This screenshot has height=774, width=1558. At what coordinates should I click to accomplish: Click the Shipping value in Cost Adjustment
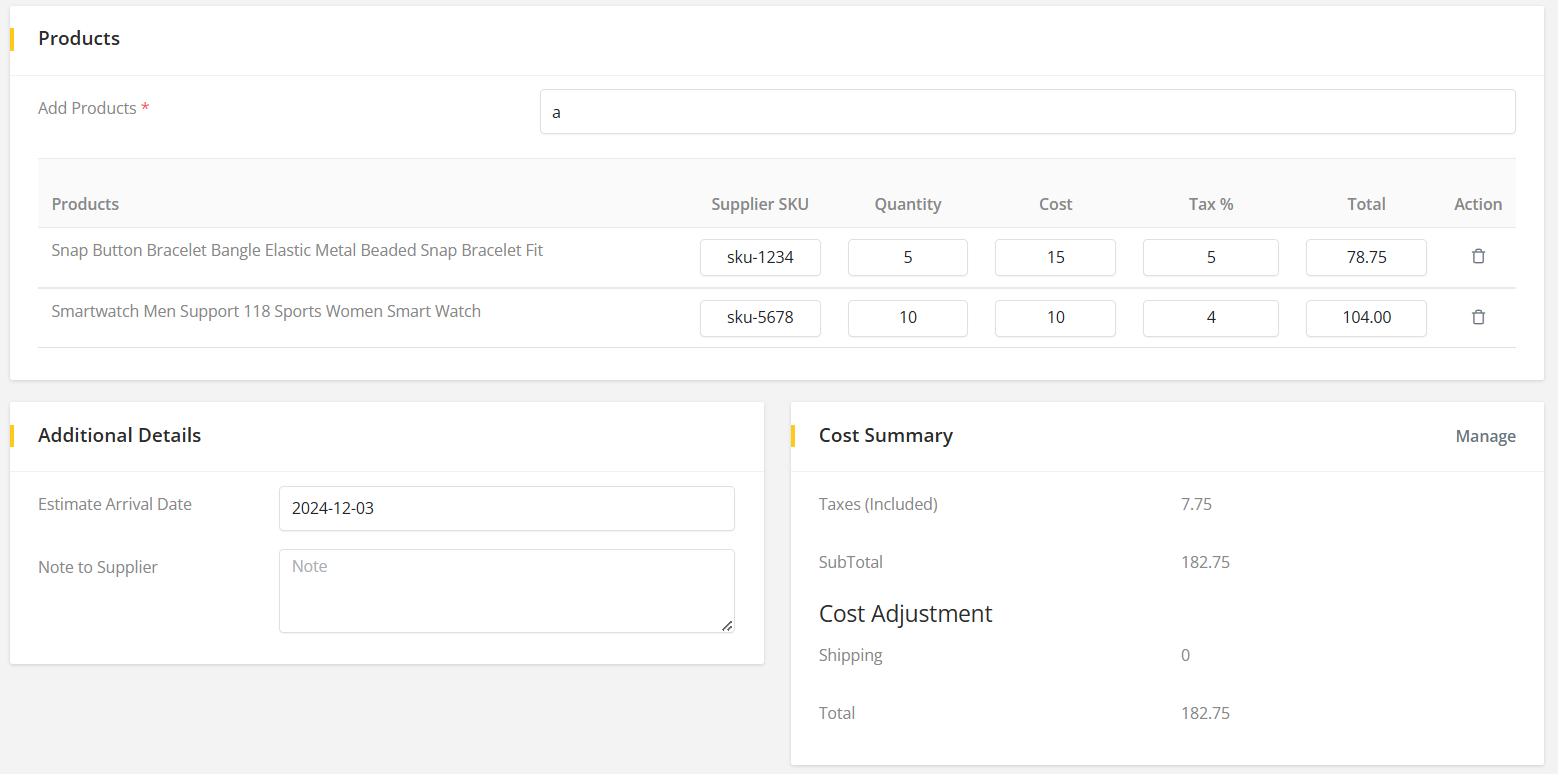(1185, 655)
